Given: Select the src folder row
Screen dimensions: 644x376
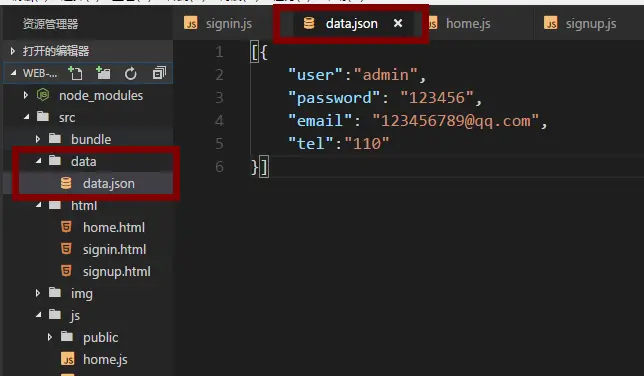Looking at the screenshot, I should click(88, 117).
